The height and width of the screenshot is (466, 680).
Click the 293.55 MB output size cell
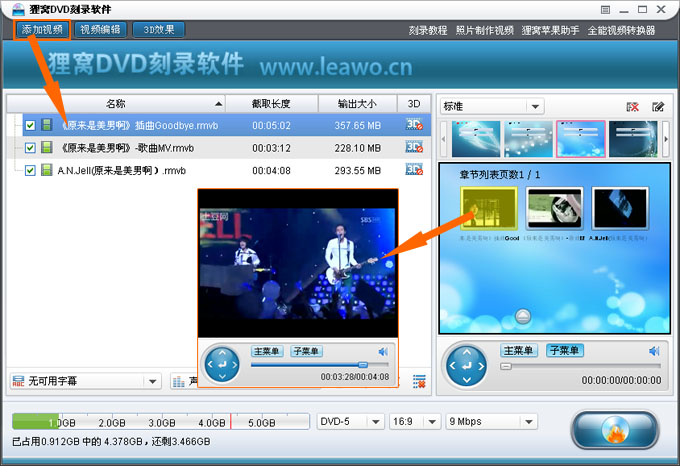click(357, 171)
